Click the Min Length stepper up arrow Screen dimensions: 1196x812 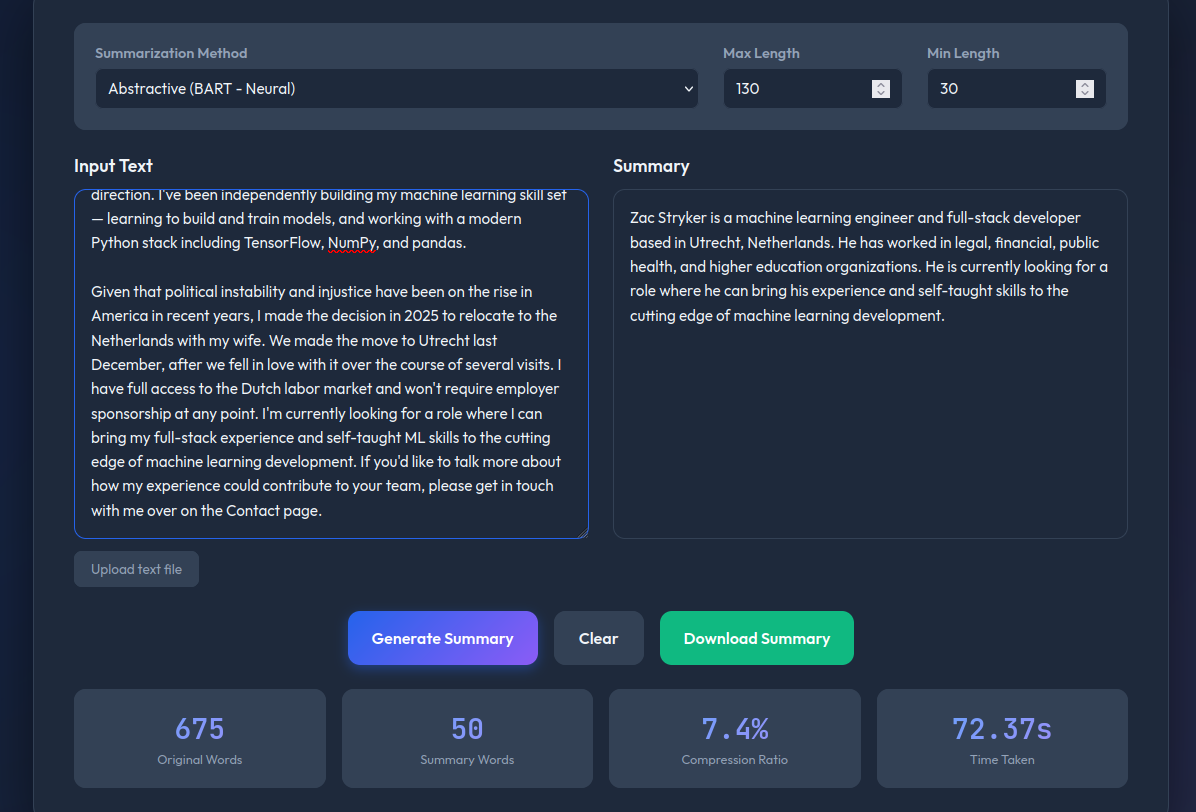(1085, 83)
